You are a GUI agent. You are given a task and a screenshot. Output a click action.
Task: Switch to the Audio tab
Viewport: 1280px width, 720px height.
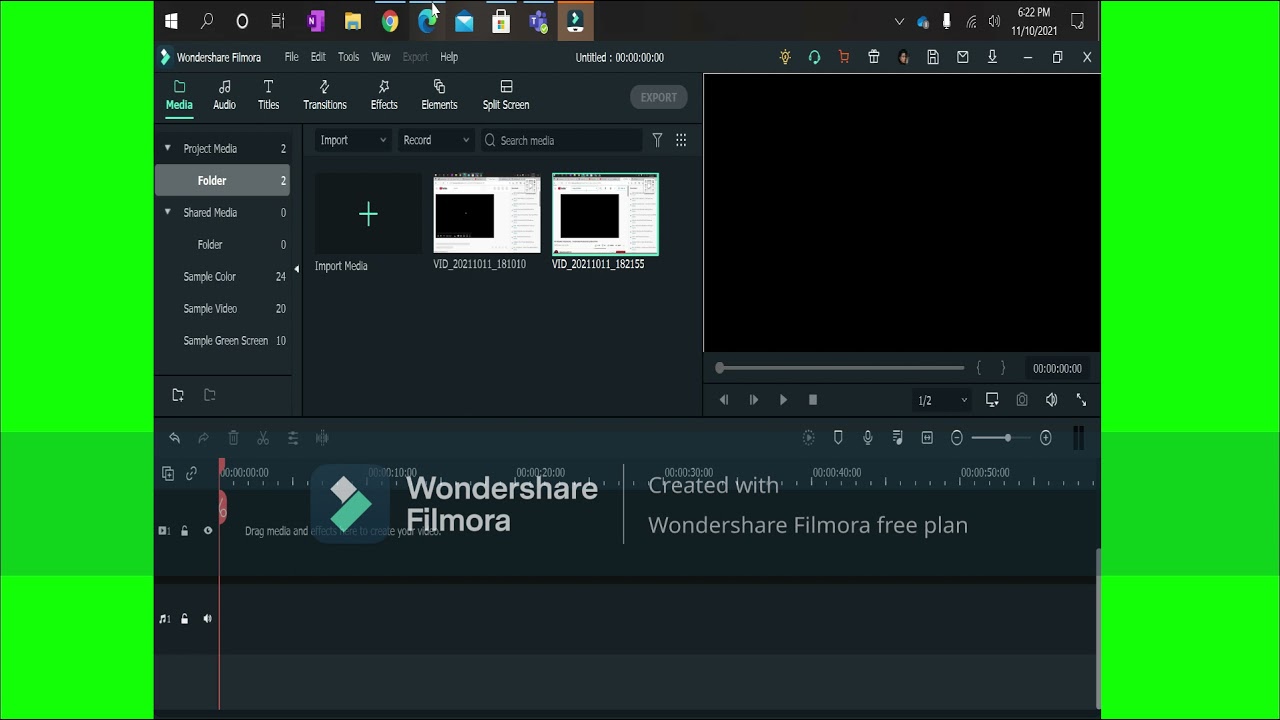(224, 95)
